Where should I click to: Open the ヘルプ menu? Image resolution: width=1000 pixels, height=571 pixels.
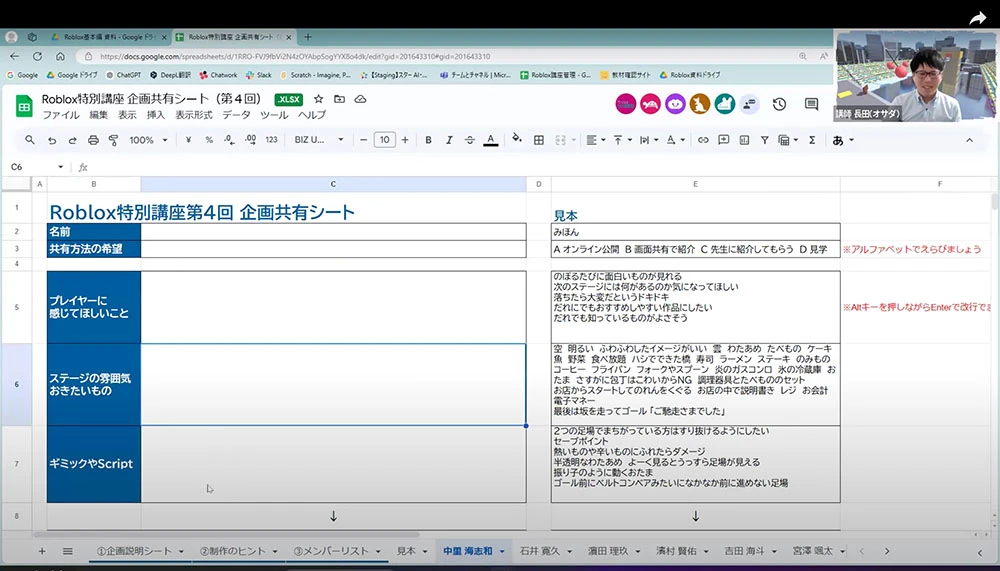tap(312, 115)
